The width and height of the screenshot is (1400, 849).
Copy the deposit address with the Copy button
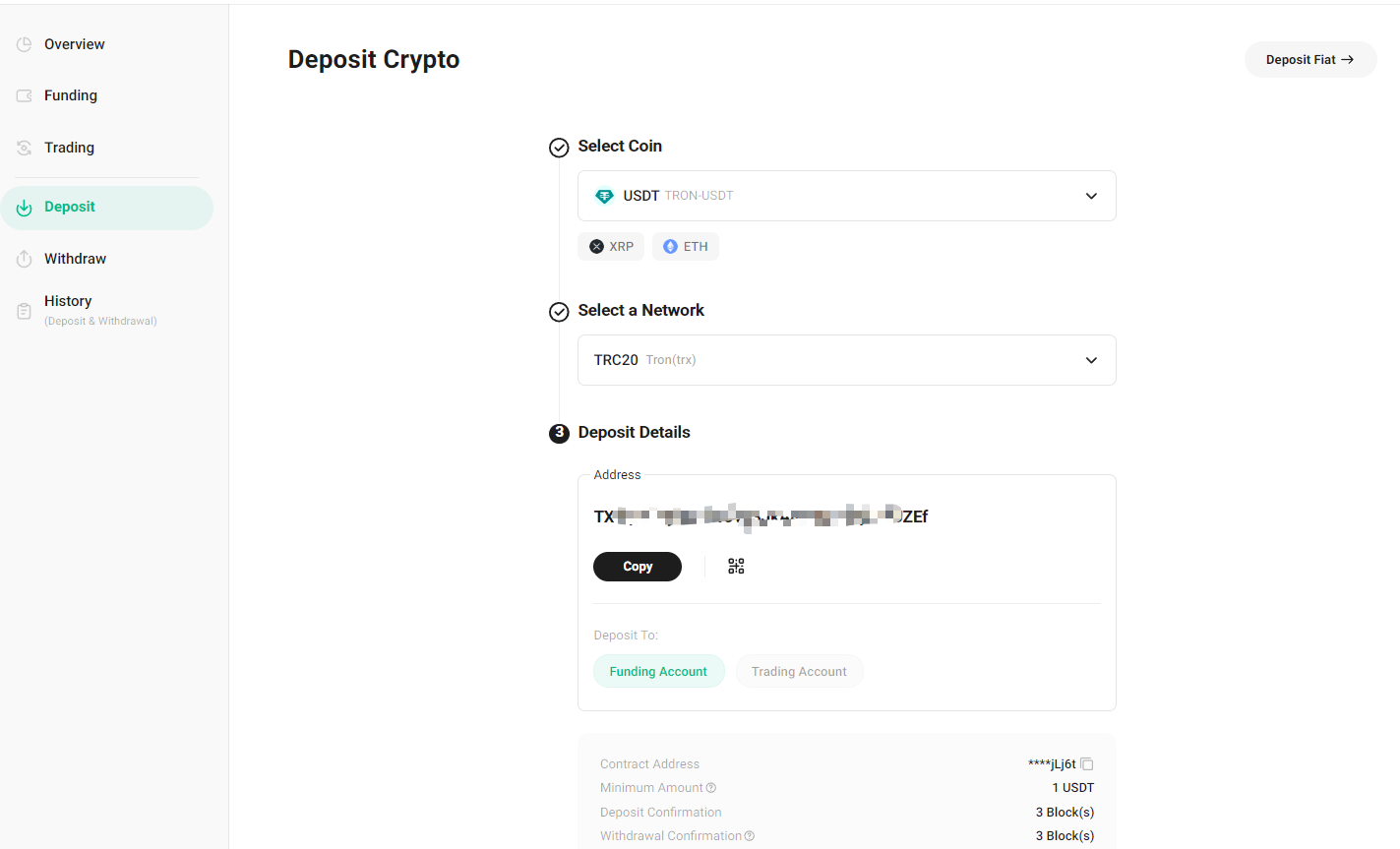click(x=637, y=566)
